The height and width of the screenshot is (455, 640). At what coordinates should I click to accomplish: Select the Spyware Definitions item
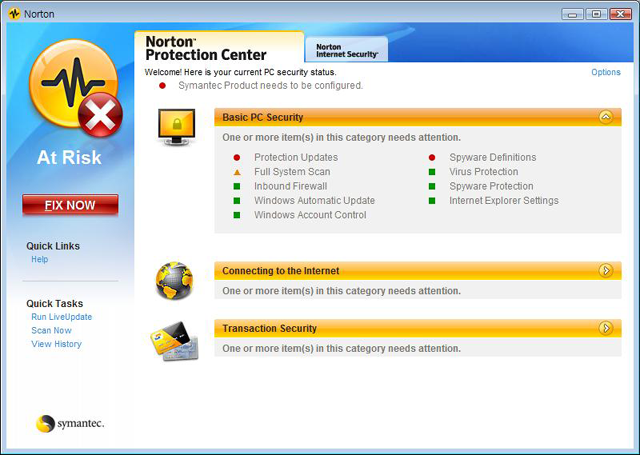(x=493, y=158)
